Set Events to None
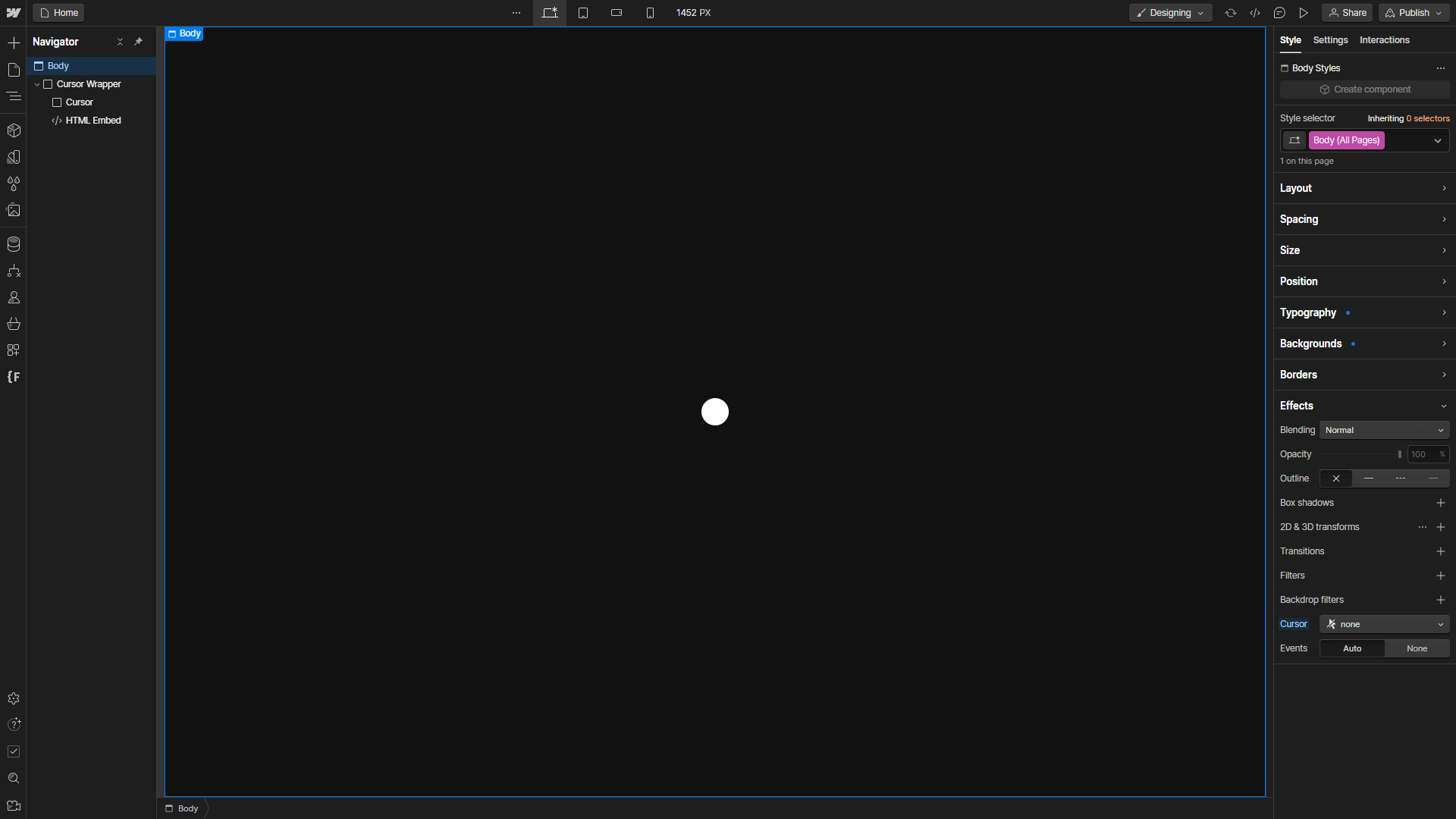 [1417, 648]
